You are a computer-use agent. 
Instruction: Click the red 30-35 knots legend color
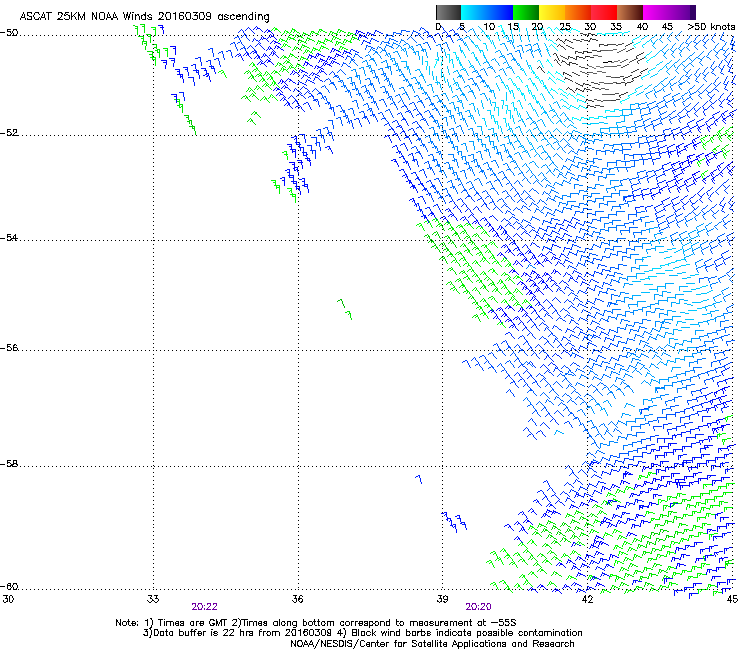tap(604, 12)
